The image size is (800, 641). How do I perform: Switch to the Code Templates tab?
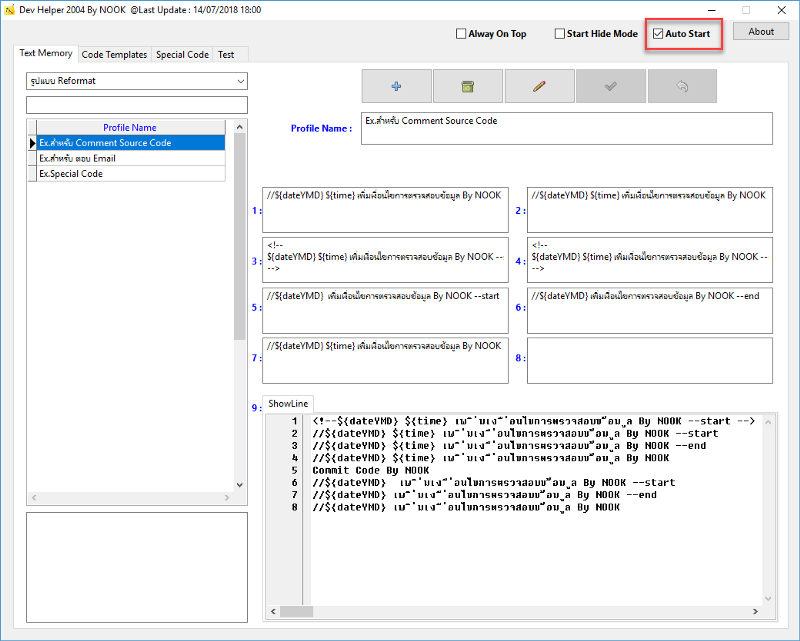114,55
